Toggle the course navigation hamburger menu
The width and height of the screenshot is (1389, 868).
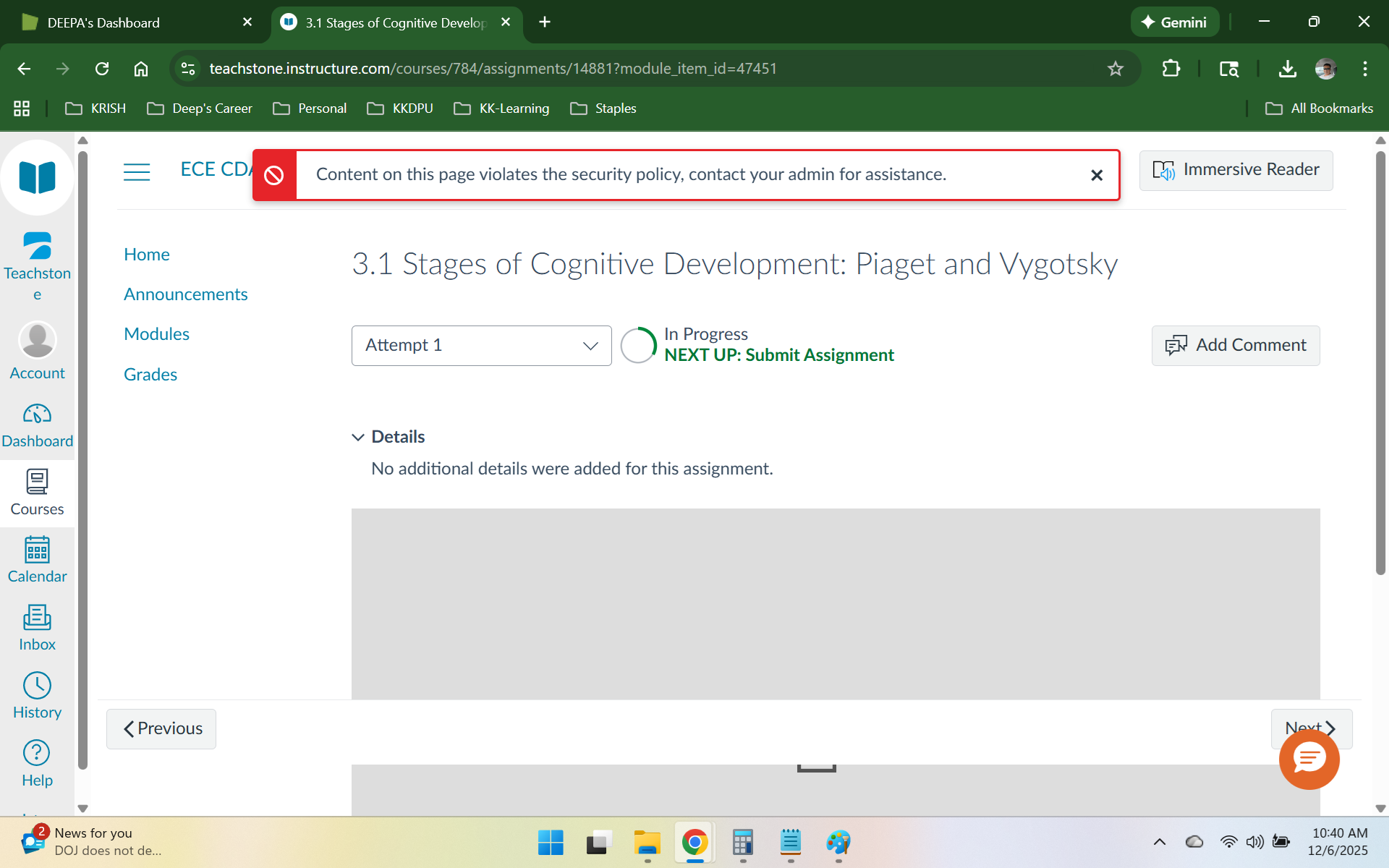[x=137, y=171]
